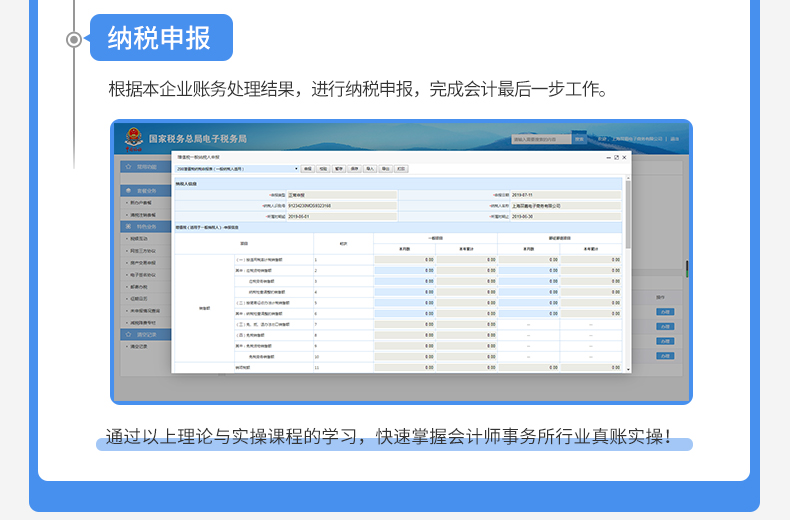Click the 退出 logout link
This screenshot has height=520, width=790.
click(x=674, y=139)
